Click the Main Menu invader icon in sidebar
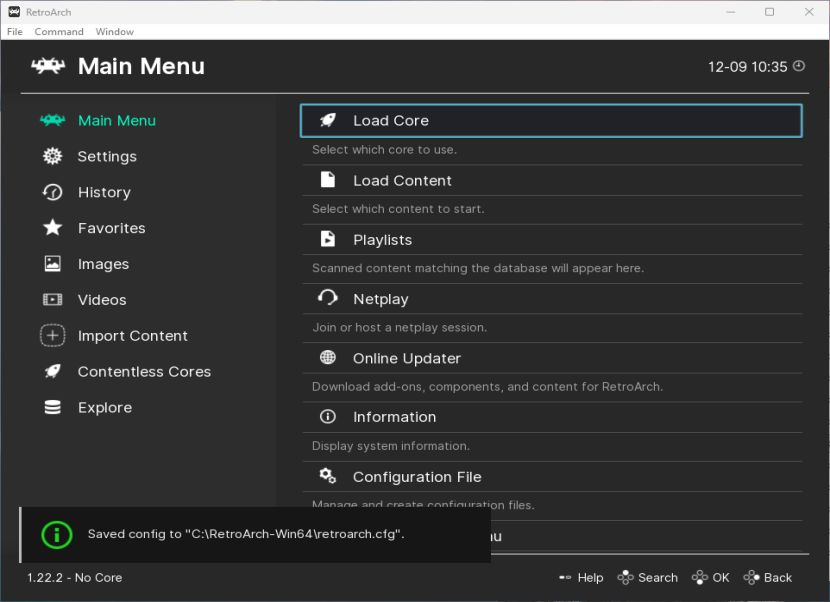 52,120
